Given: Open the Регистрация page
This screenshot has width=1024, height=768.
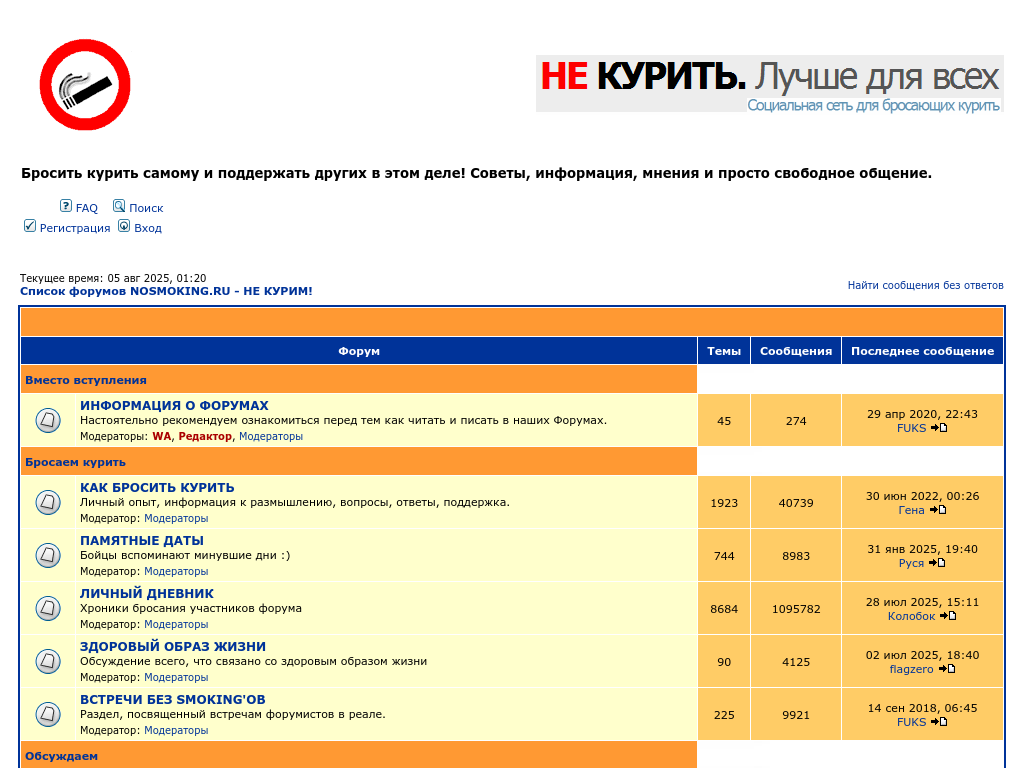Looking at the screenshot, I should [75, 228].
